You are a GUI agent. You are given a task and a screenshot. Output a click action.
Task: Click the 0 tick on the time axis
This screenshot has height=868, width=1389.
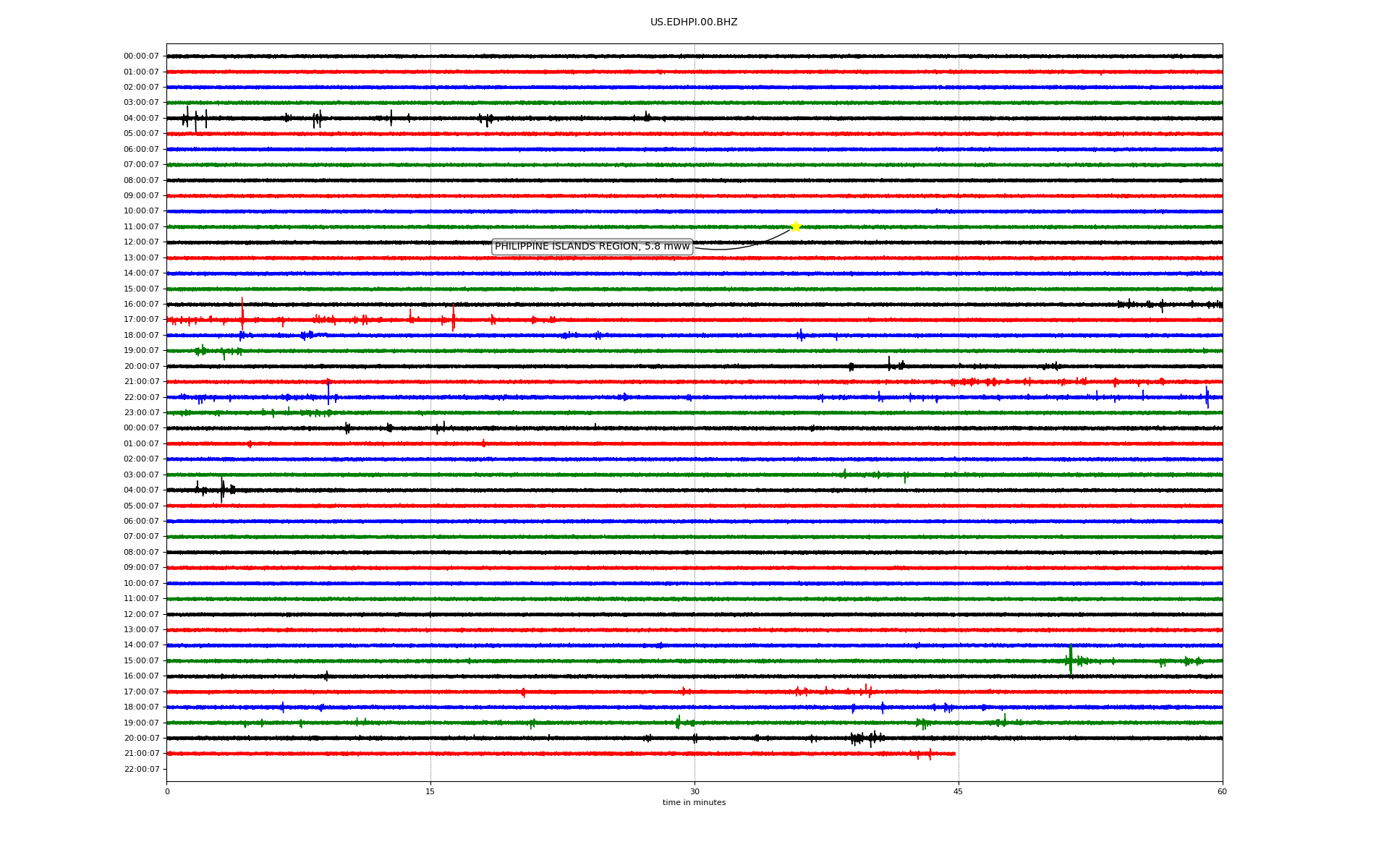pos(167,791)
